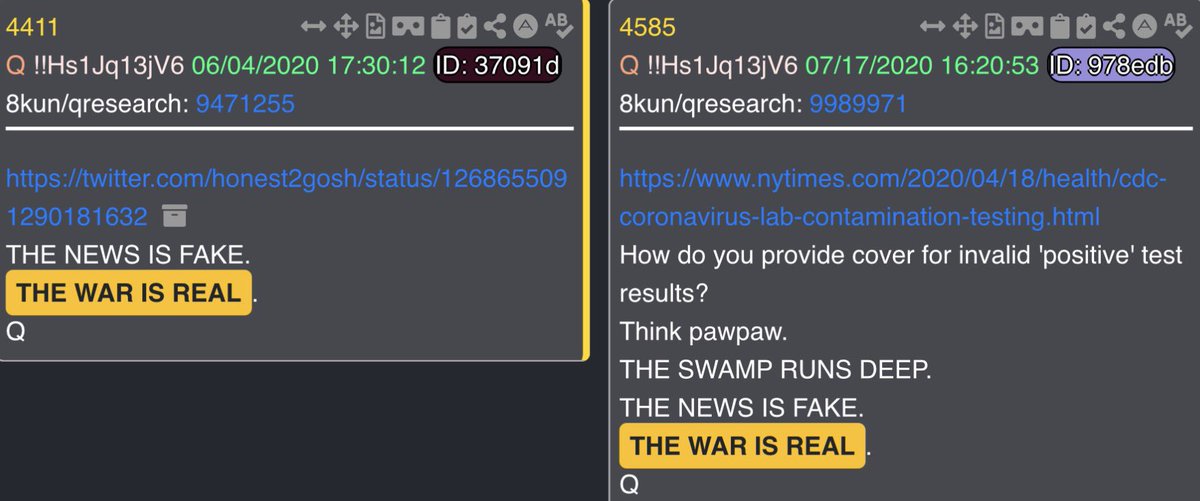Click the ID: 978edb badge
Viewport: 1200px width, 501px height.
[x=1111, y=66]
